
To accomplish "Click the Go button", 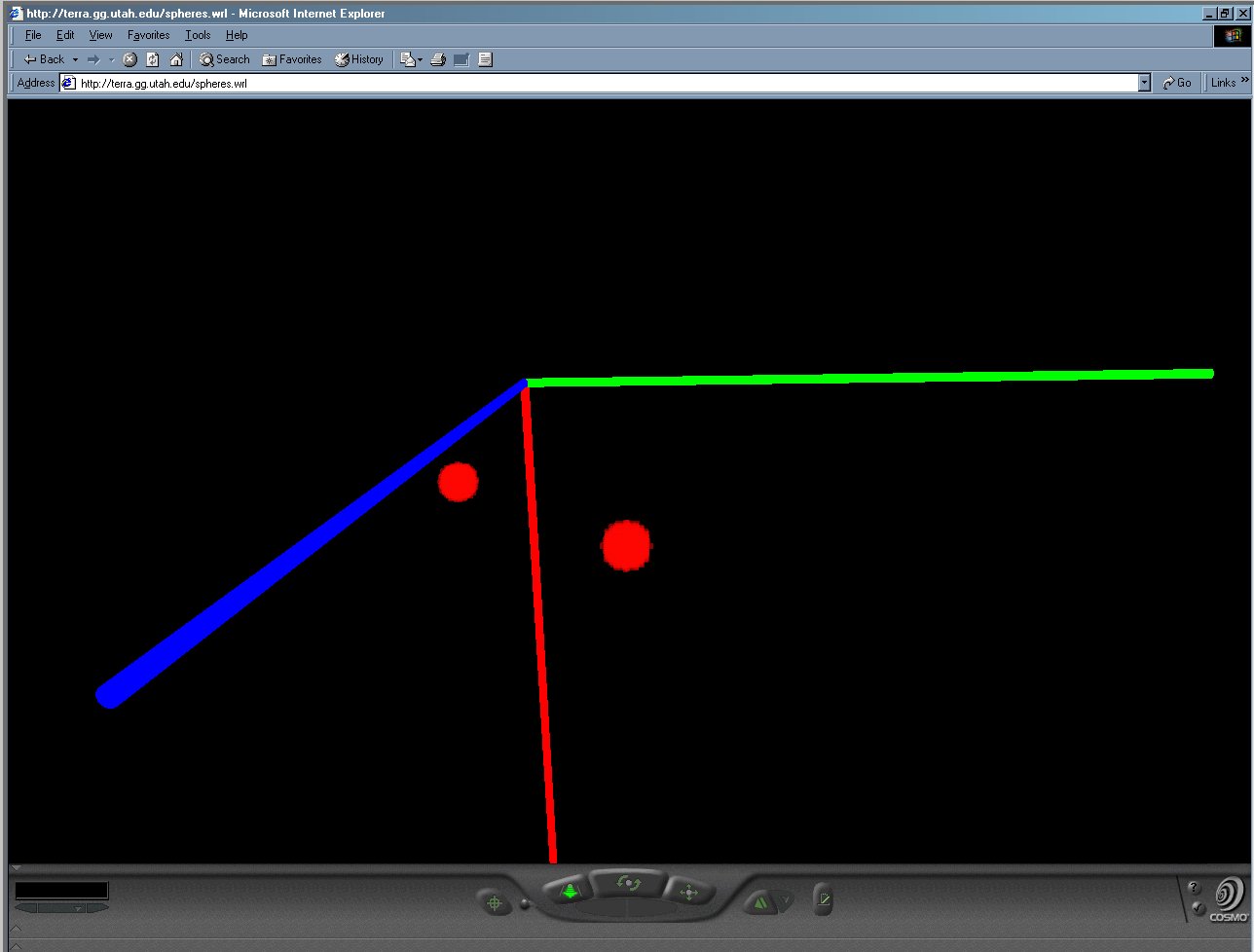I will (x=1177, y=83).
